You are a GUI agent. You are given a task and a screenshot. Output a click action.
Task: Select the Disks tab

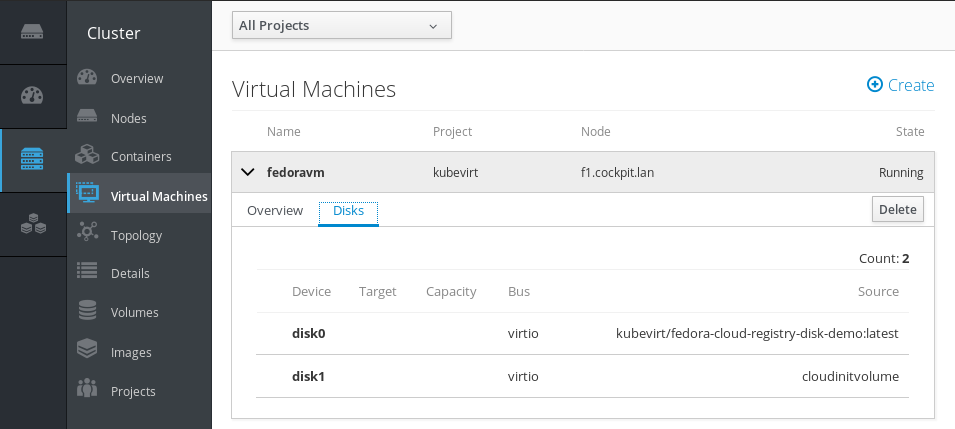click(348, 211)
